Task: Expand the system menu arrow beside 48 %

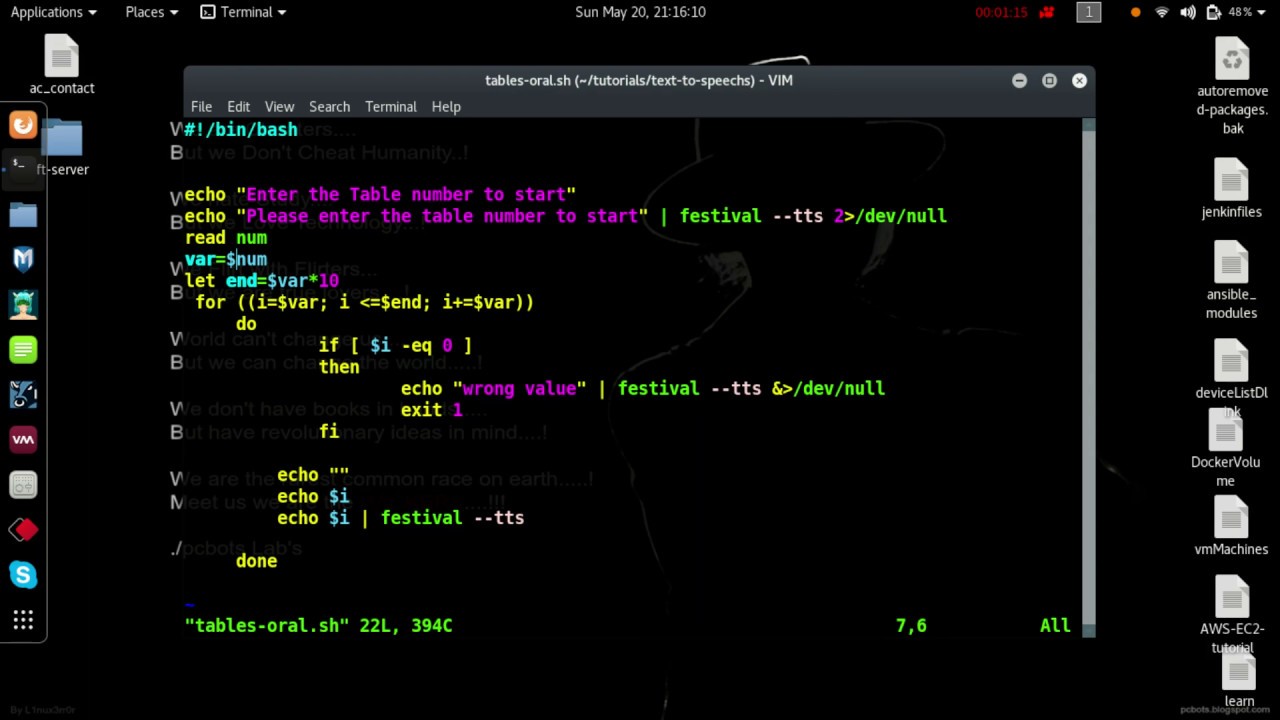Action: 1263,12
